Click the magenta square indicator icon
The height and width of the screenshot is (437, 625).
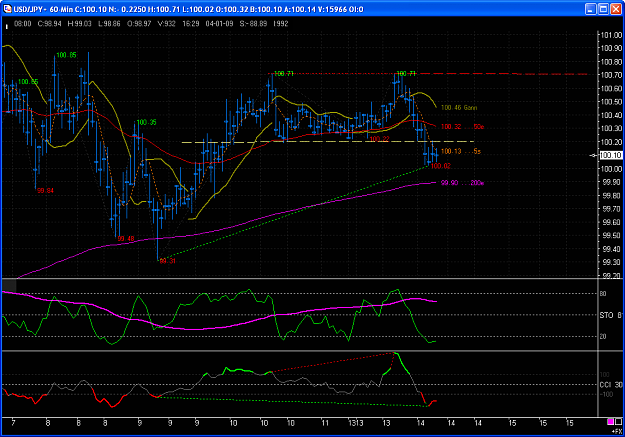tap(610, 422)
